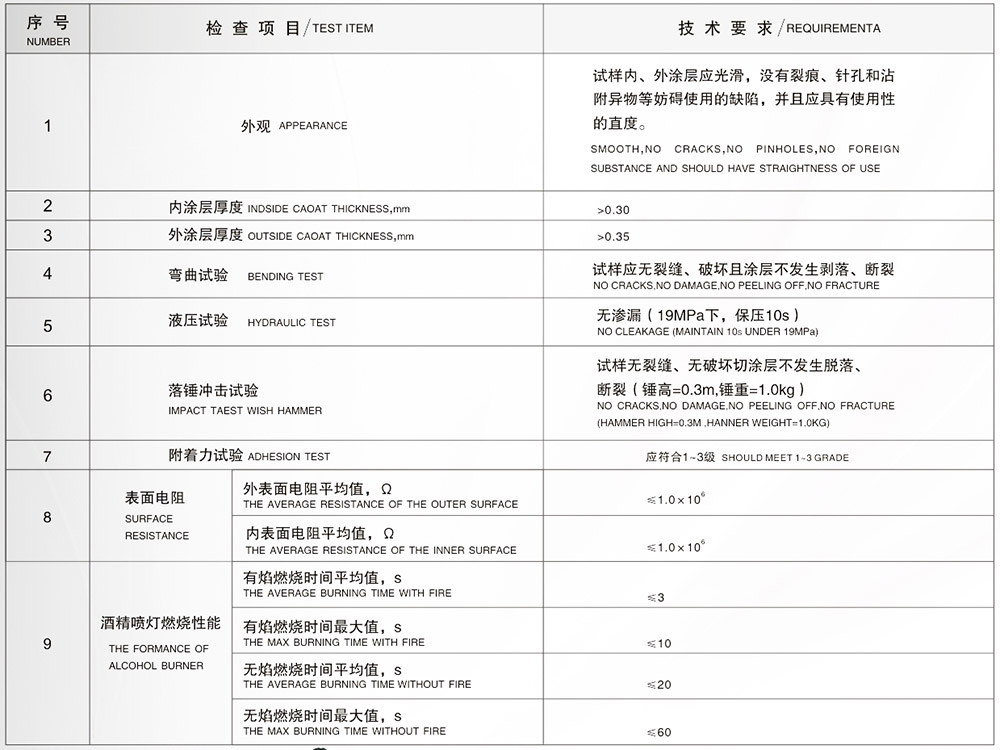Click row number 2 cell
This screenshot has height=750, width=1000.
[x=48, y=206]
